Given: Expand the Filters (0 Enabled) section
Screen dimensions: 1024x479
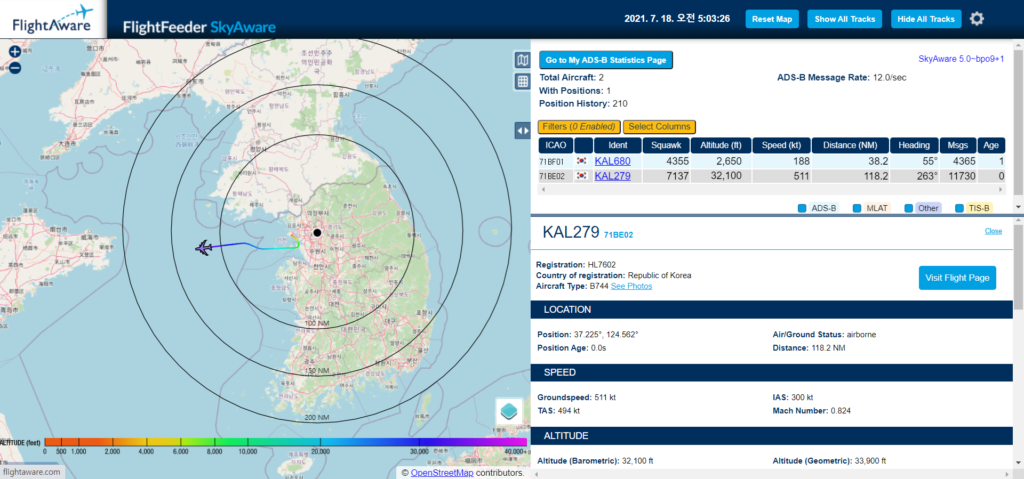Looking at the screenshot, I should coord(579,127).
